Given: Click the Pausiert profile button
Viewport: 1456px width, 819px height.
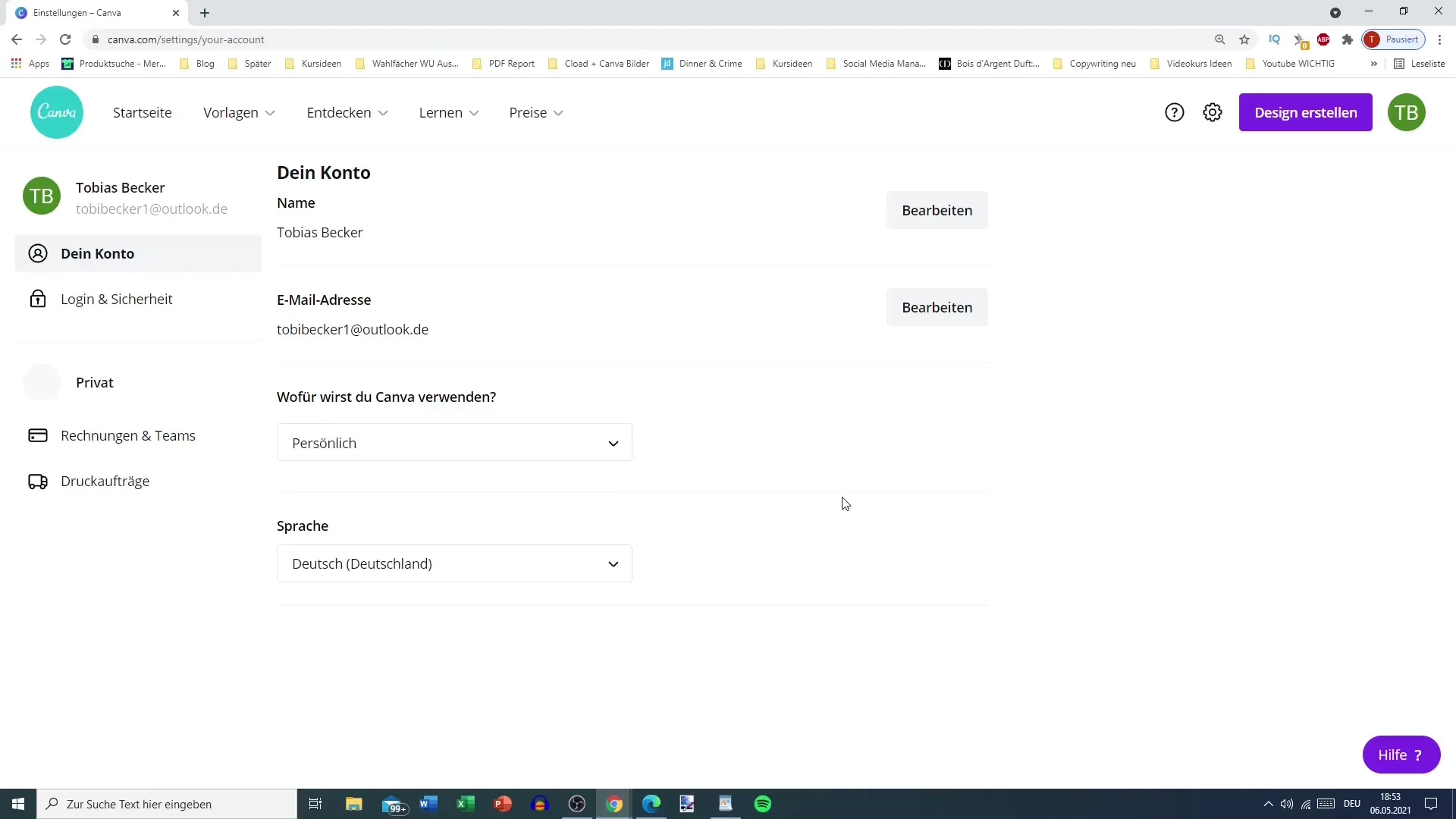Looking at the screenshot, I should point(1394,39).
